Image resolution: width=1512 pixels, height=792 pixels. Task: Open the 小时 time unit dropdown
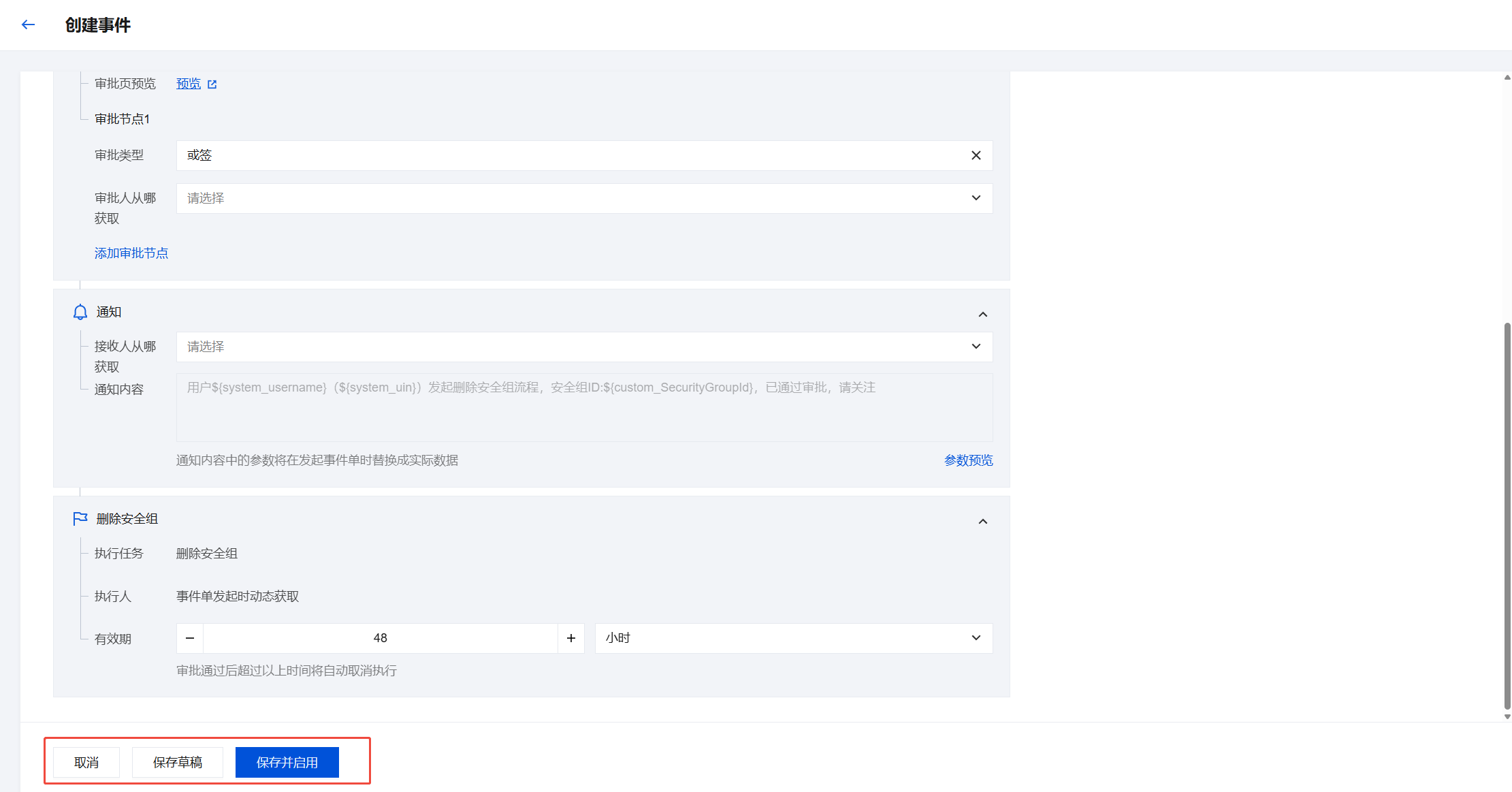tap(793, 638)
